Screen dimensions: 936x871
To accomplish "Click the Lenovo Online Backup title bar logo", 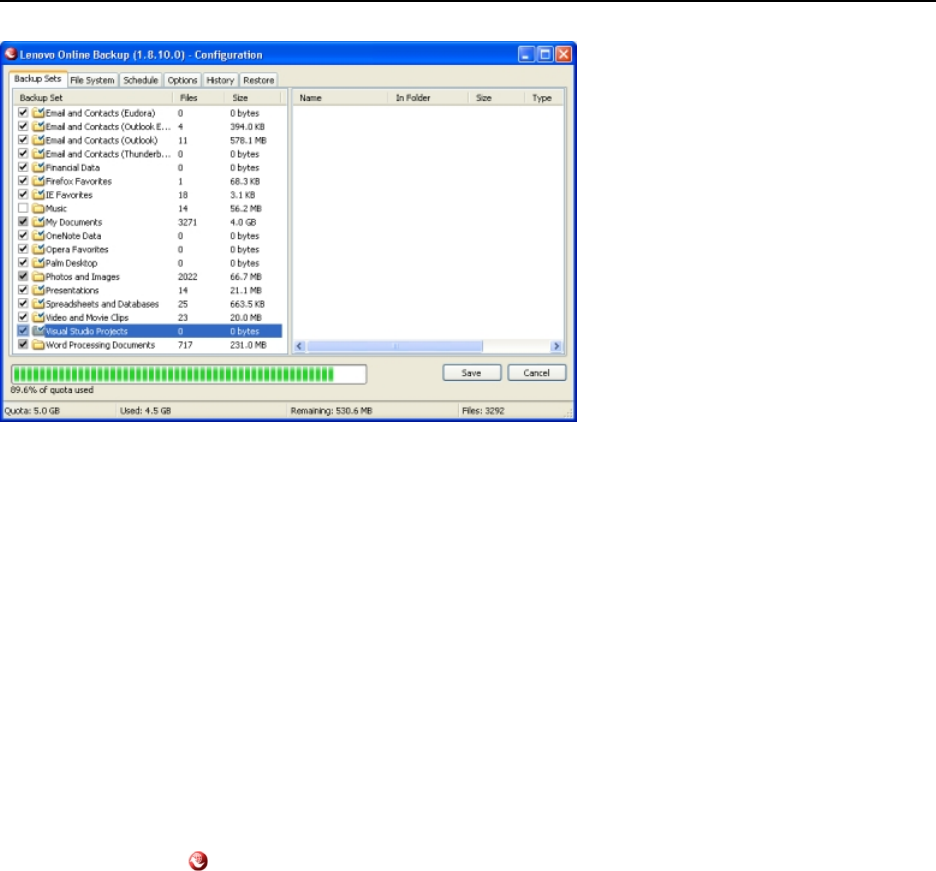I will [x=10, y=54].
